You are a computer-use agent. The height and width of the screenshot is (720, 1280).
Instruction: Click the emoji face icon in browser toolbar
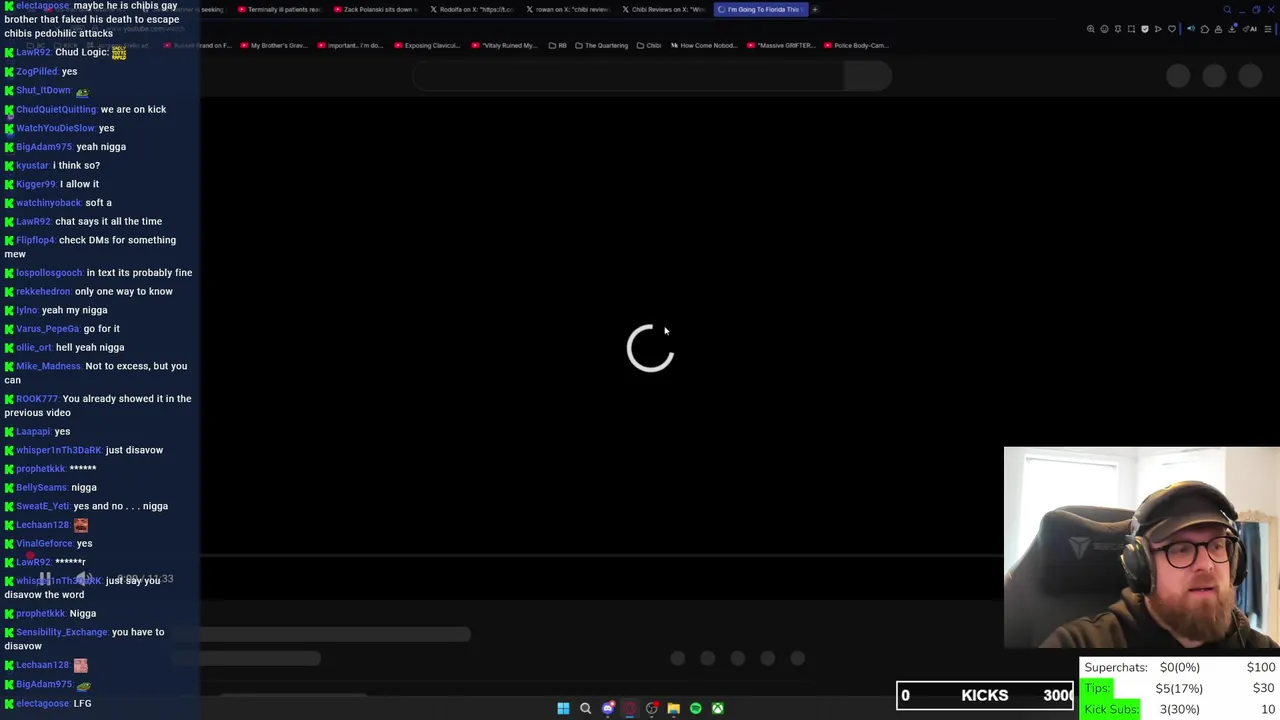(x=1104, y=29)
